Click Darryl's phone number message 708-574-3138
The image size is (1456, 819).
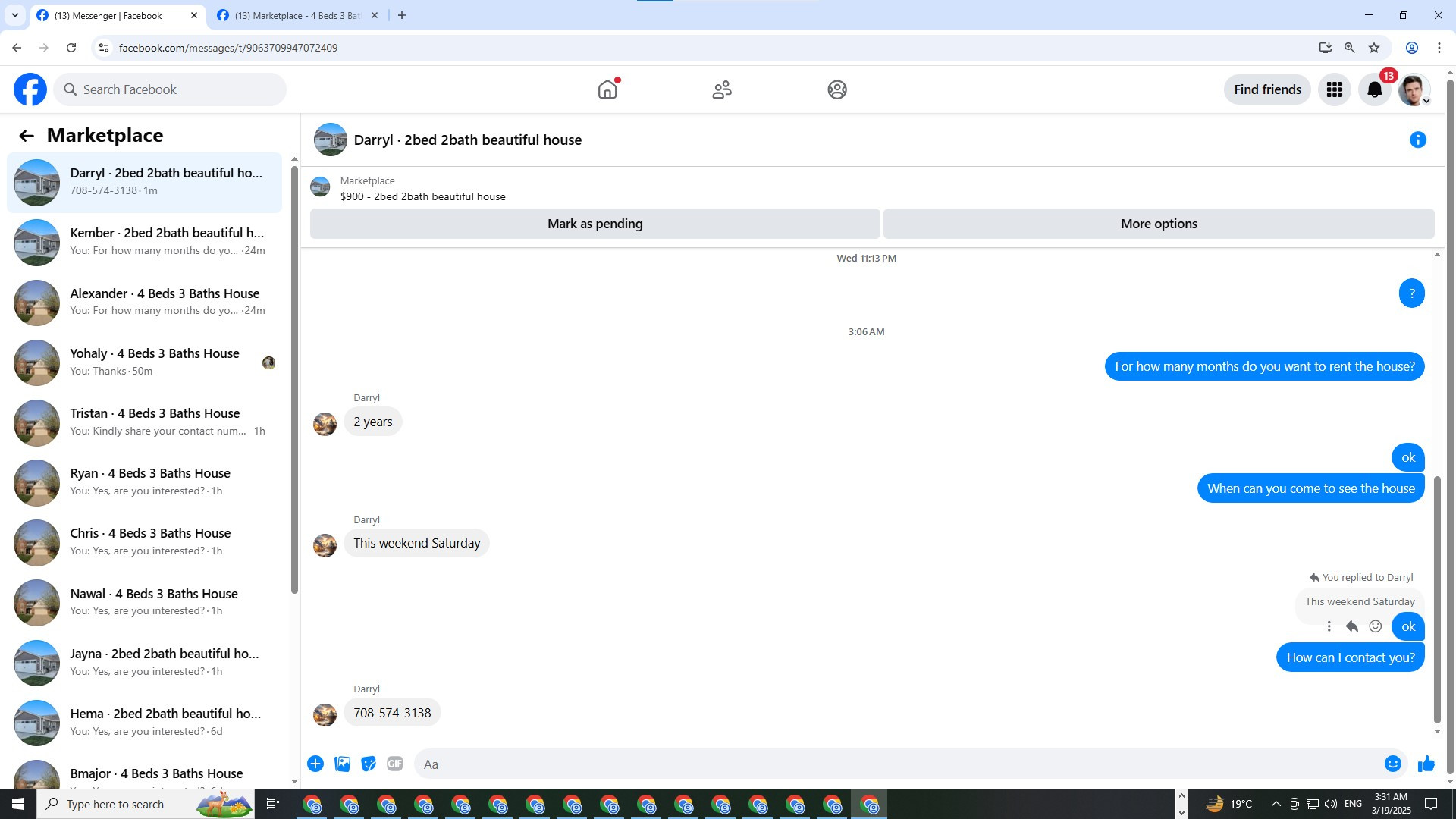[392, 713]
